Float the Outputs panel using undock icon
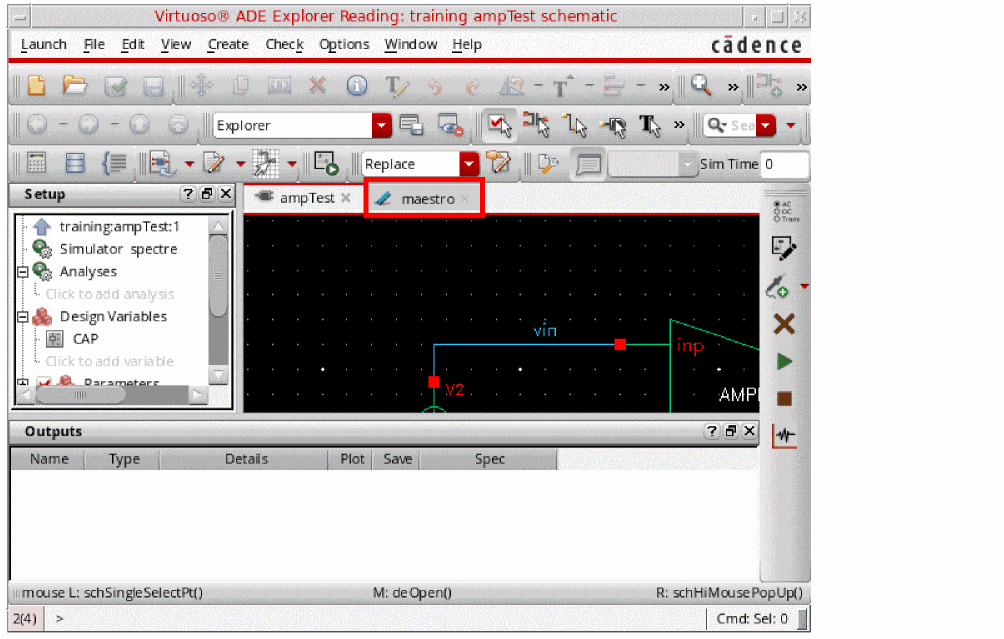1004x639 pixels. pos(731,431)
